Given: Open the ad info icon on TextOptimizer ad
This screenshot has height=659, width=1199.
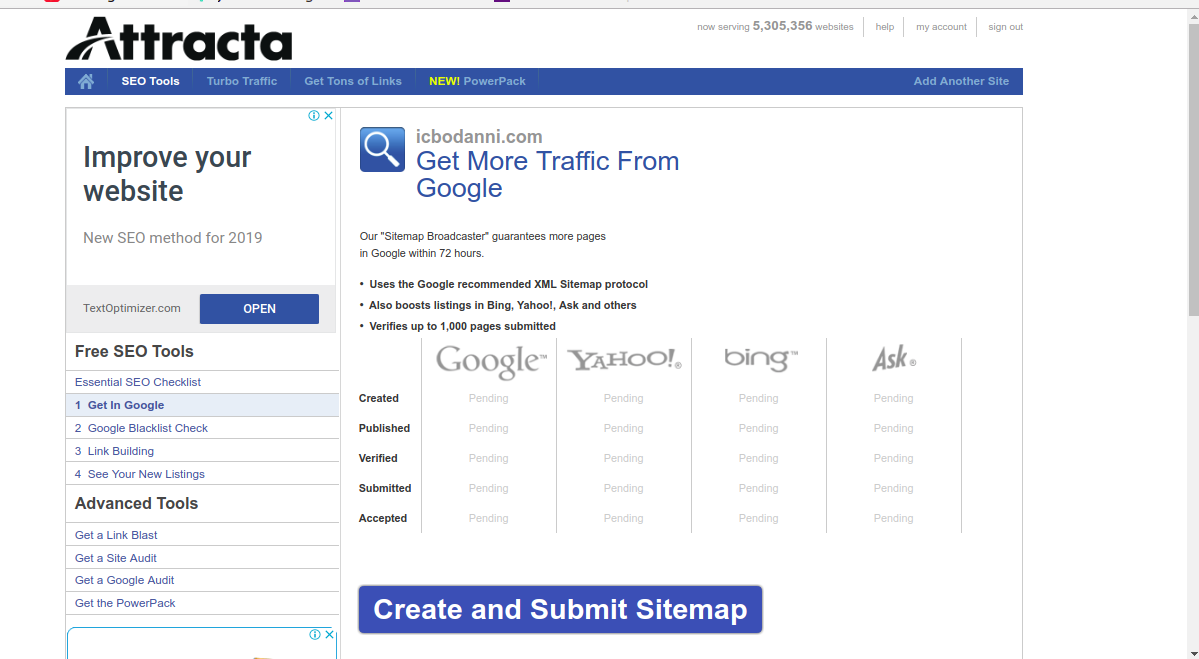Looking at the screenshot, I should 314,115.
